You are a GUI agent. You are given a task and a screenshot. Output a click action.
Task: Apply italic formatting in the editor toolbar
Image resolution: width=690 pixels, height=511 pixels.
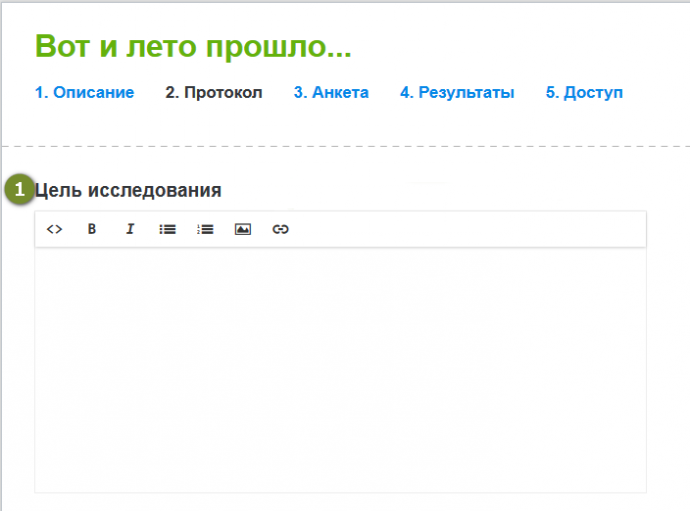click(x=130, y=229)
